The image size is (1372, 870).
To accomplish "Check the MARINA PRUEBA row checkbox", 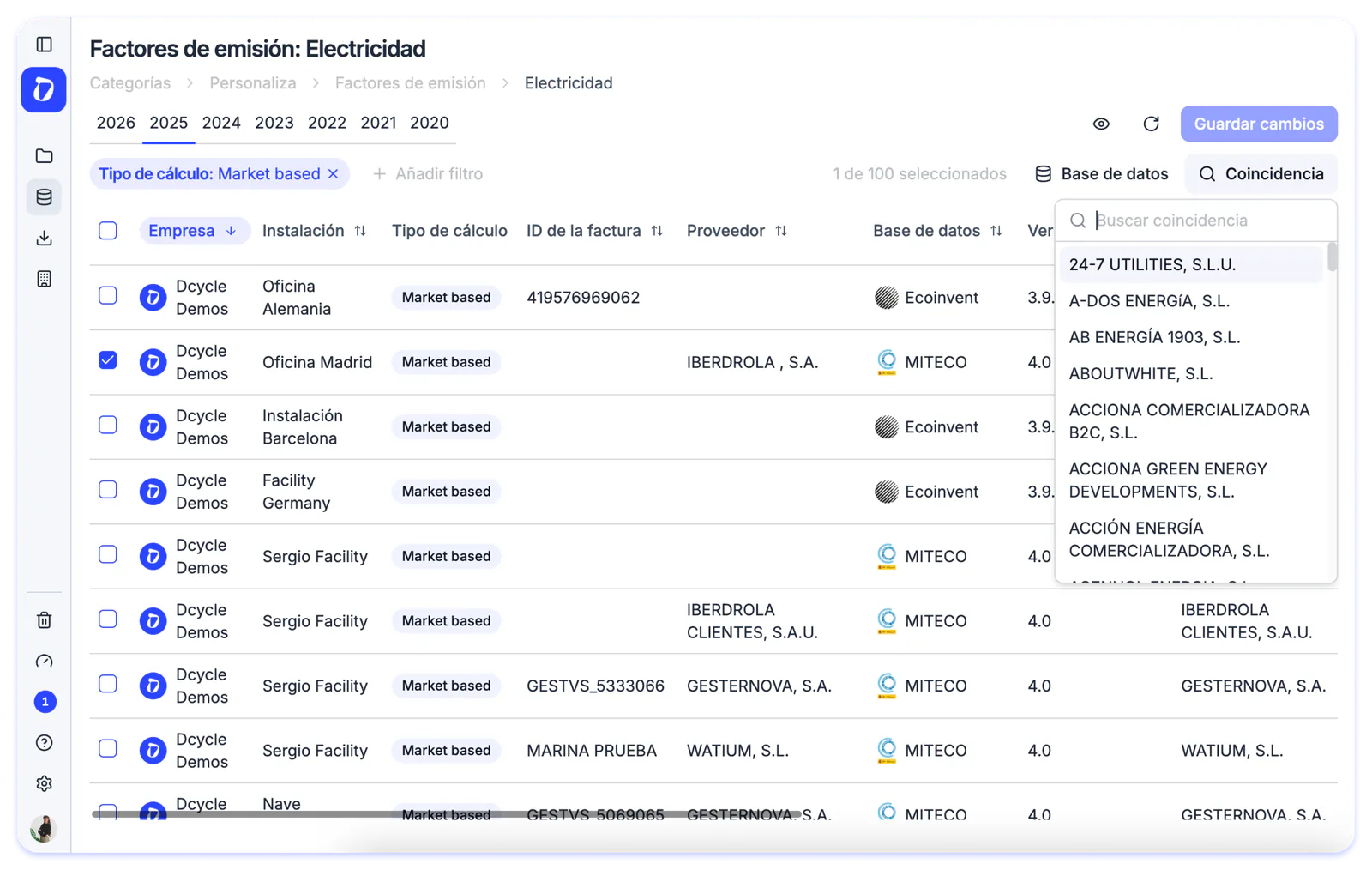I will (x=108, y=749).
